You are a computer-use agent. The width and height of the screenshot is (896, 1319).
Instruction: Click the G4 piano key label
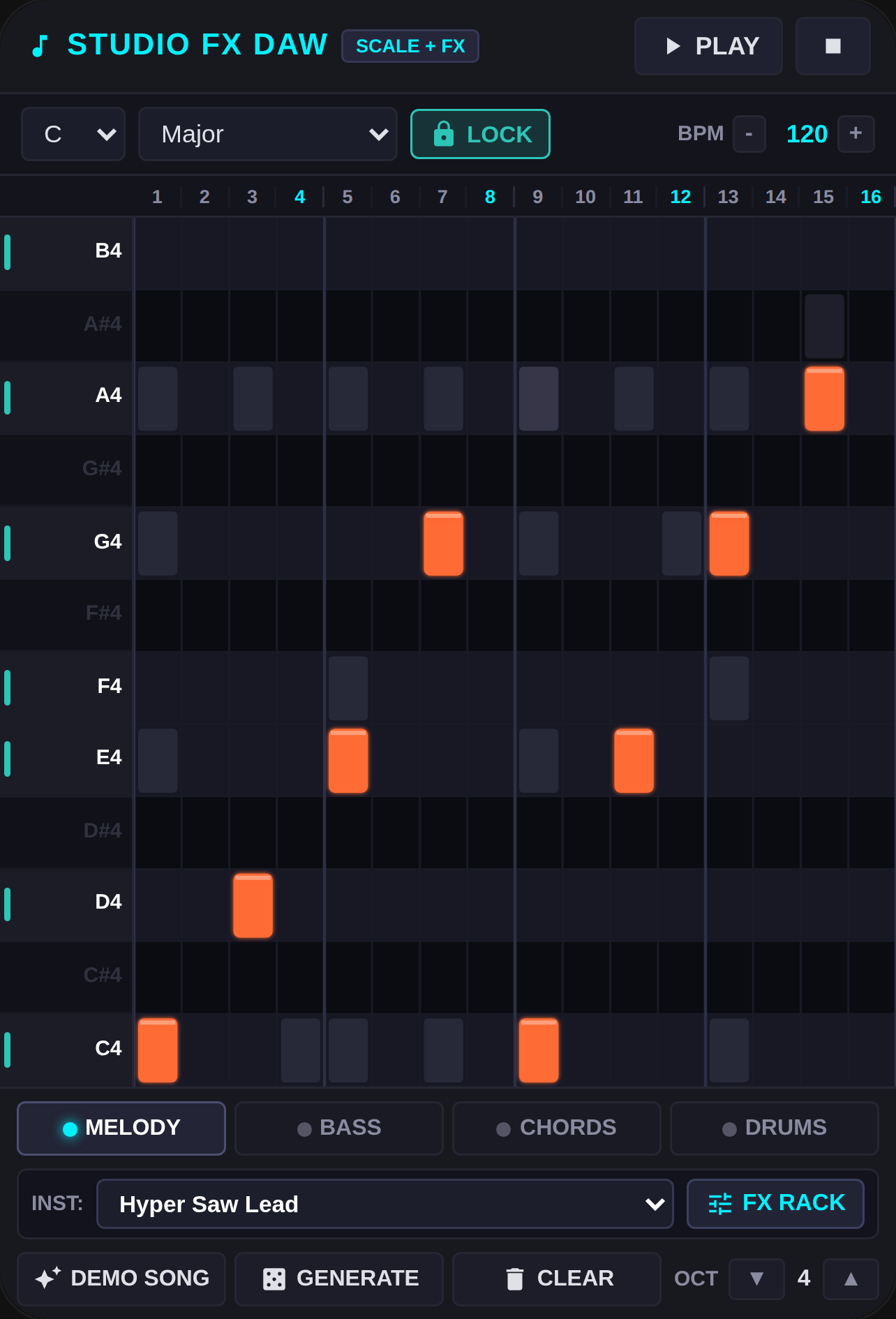[67, 542]
